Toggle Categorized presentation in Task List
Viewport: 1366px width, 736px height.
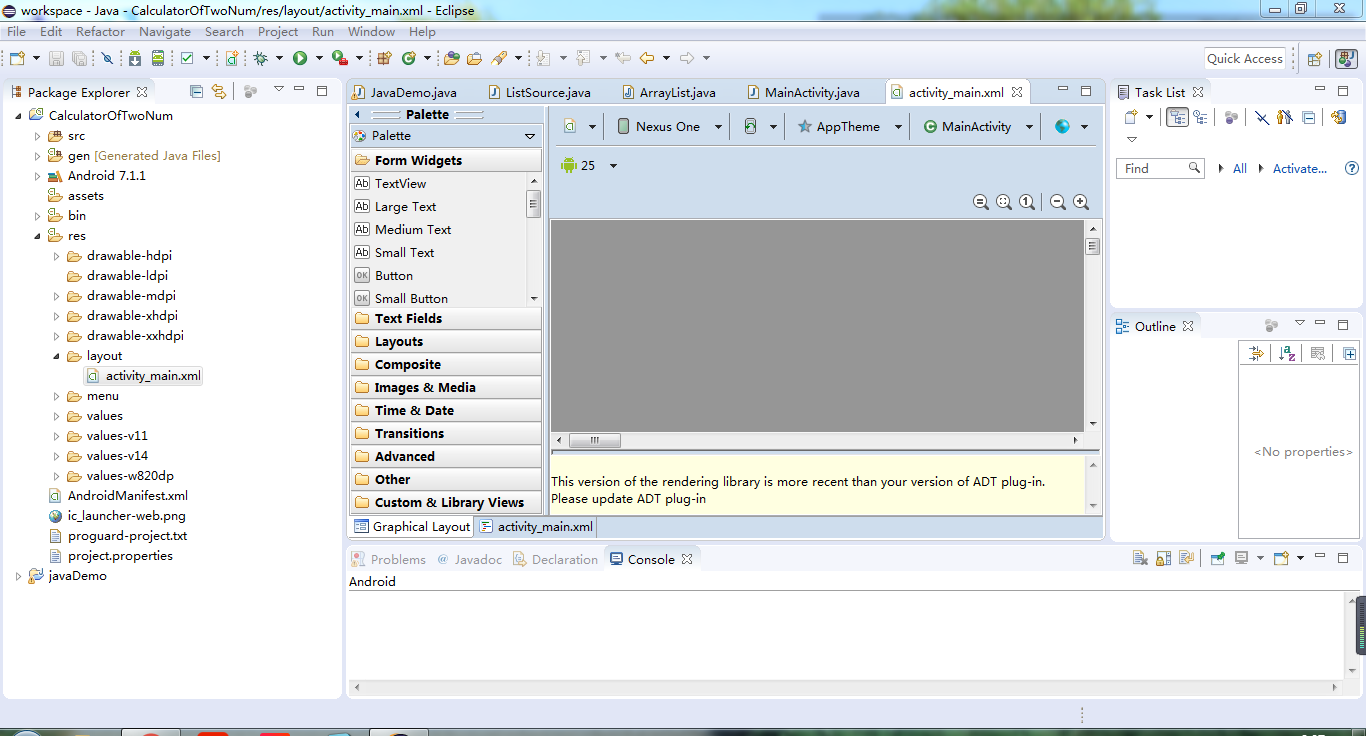(1177, 117)
